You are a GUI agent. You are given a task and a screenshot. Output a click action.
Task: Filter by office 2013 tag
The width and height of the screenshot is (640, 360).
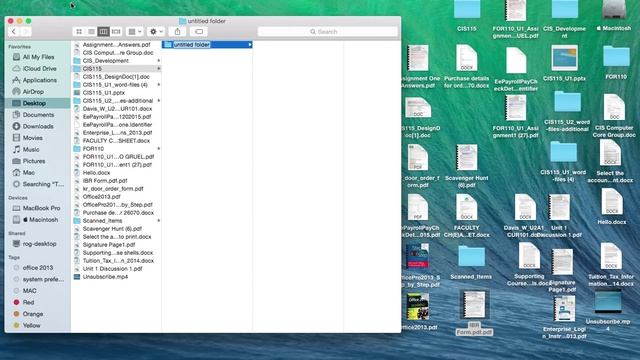38,268
